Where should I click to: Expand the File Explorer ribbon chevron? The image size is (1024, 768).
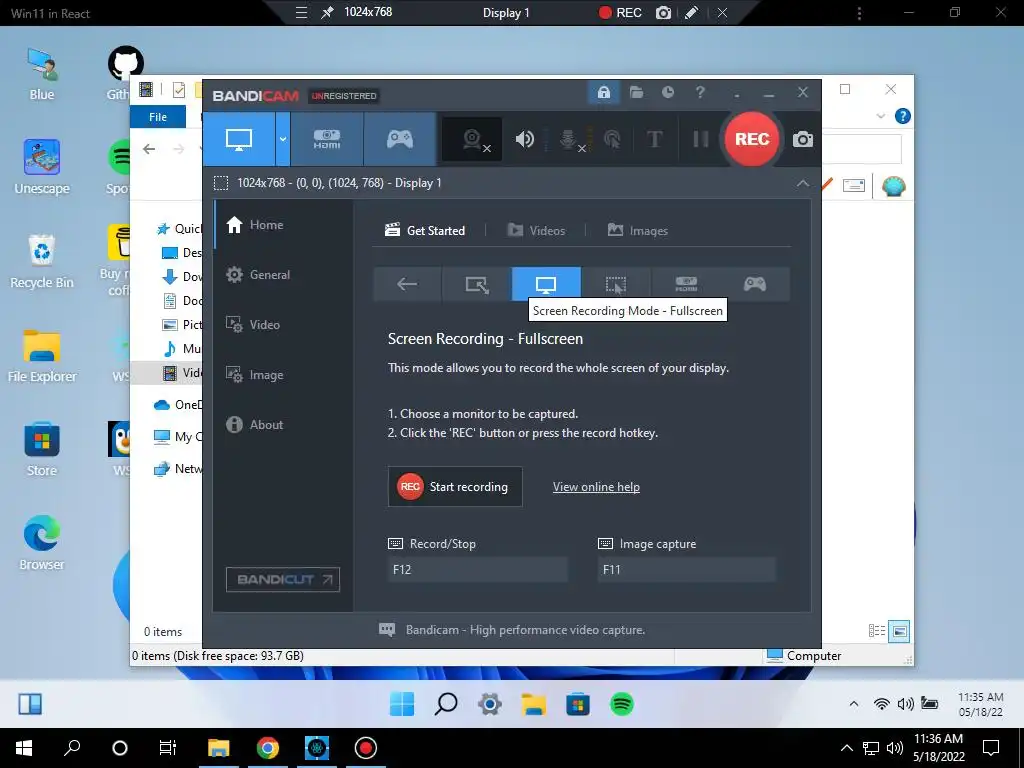click(880, 116)
